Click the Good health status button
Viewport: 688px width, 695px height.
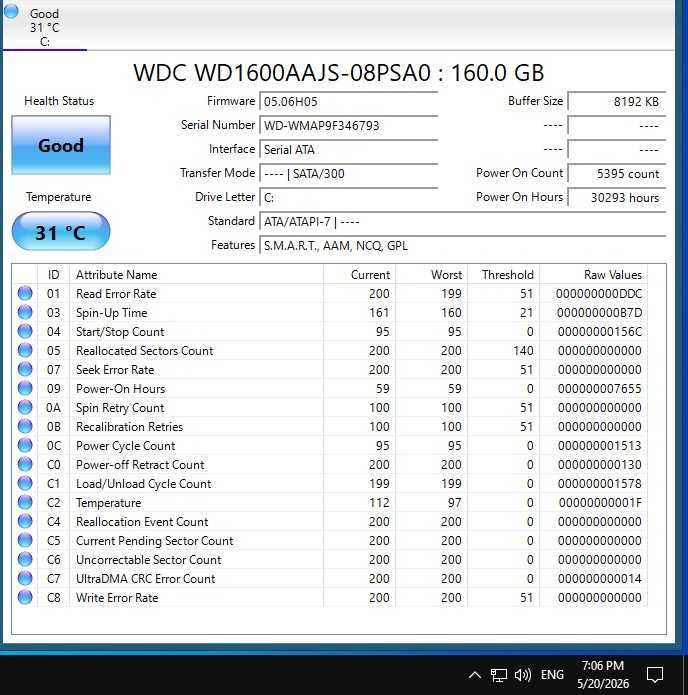click(61, 145)
